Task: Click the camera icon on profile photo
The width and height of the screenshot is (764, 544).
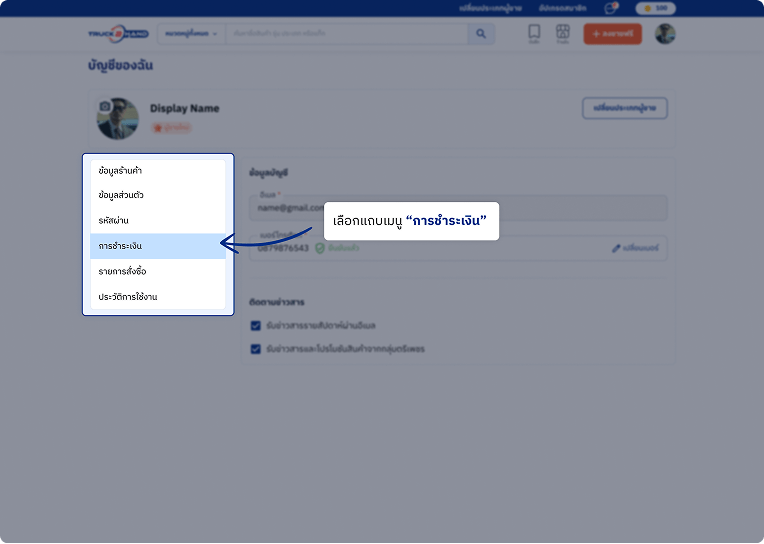Action: (104, 105)
